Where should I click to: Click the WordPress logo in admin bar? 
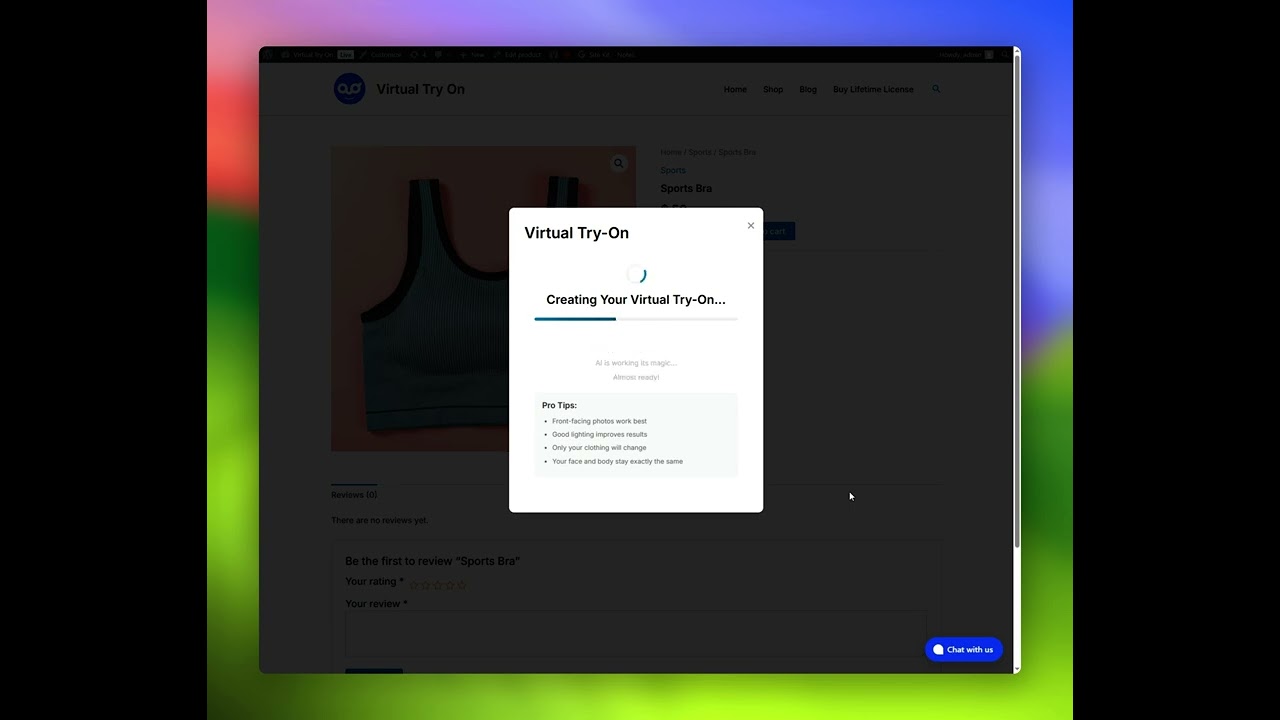click(268, 55)
